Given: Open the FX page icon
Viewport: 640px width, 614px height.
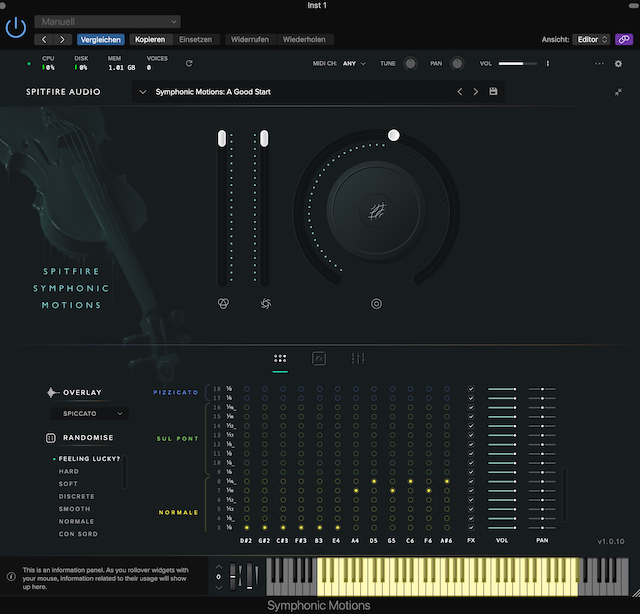Looking at the screenshot, I should click(319, 358).
